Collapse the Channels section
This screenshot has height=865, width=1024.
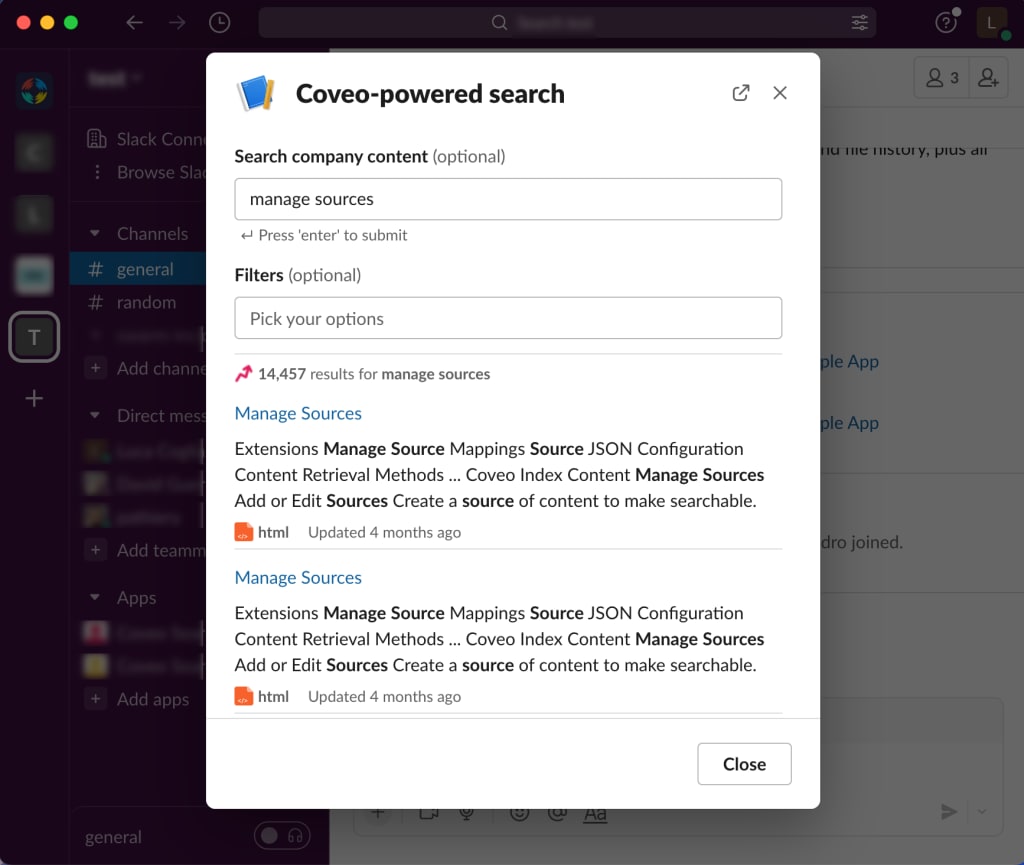(95, 234)
